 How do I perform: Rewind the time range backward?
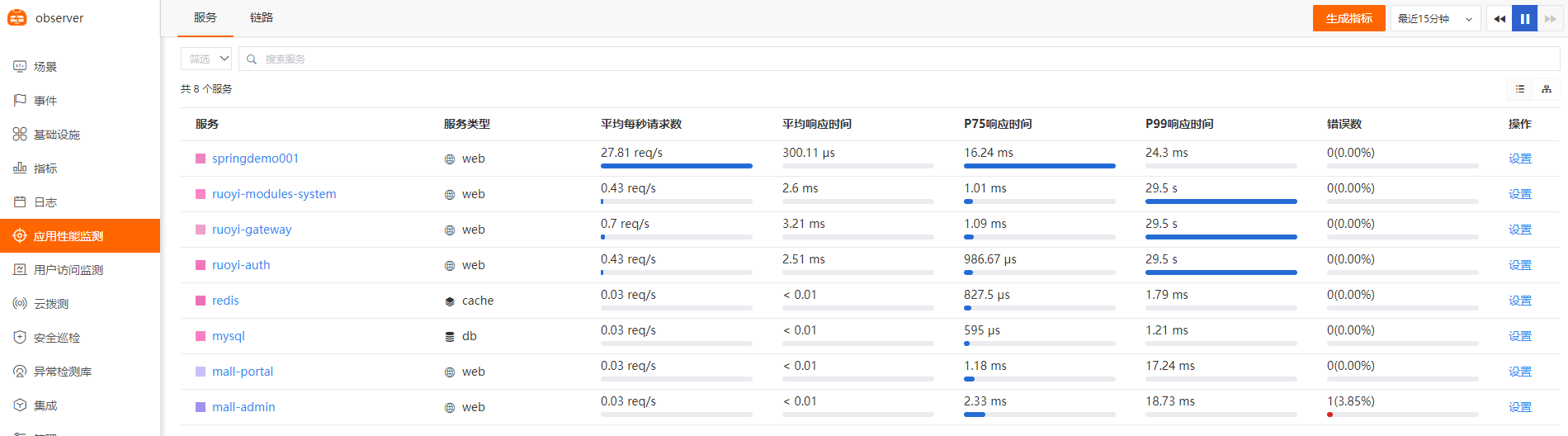[x=1499, y=18]
